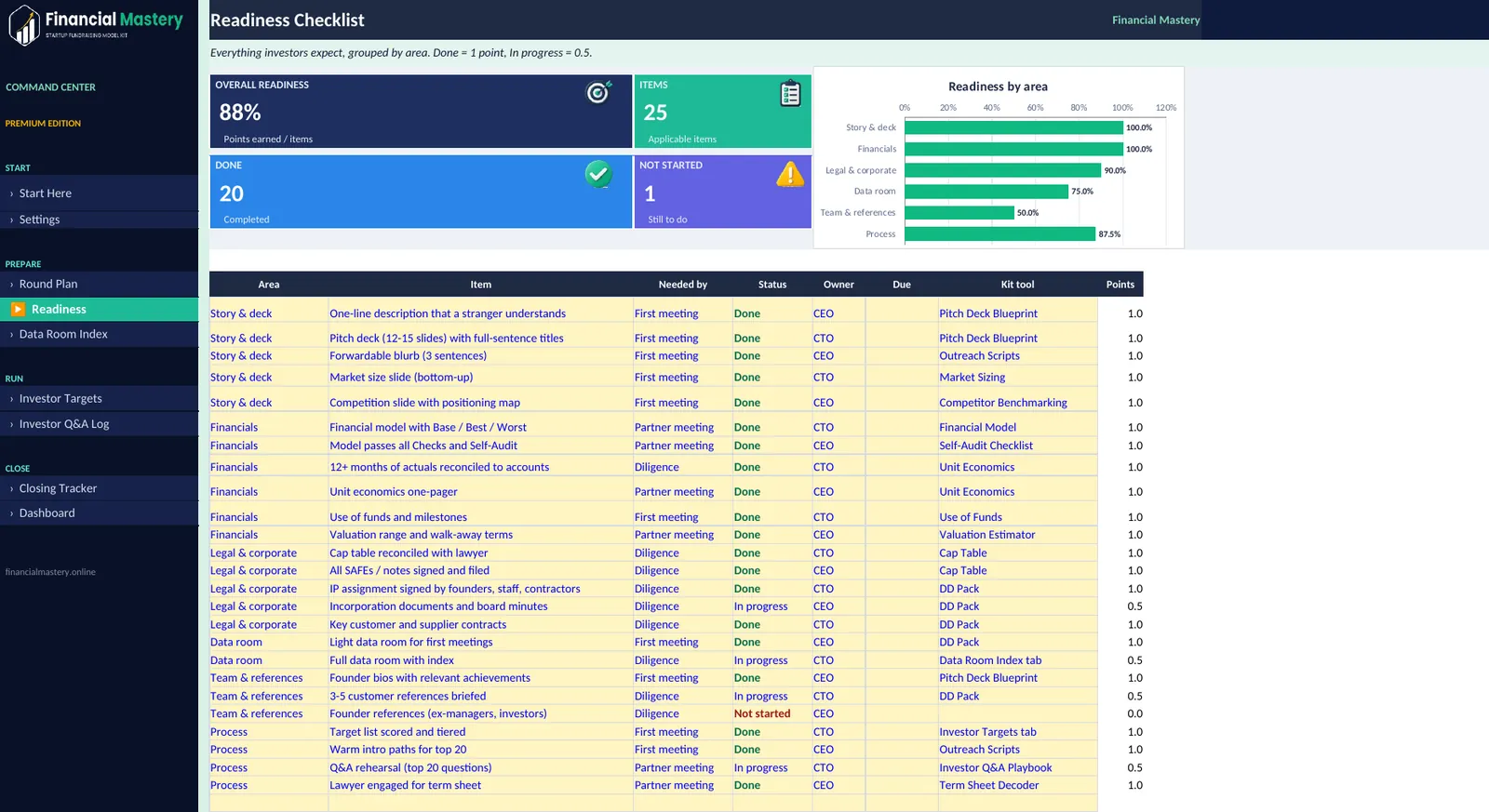Click the Financial Mastery logo icon
This screenshot has width=1489, height=812.
tap(24, 24)
